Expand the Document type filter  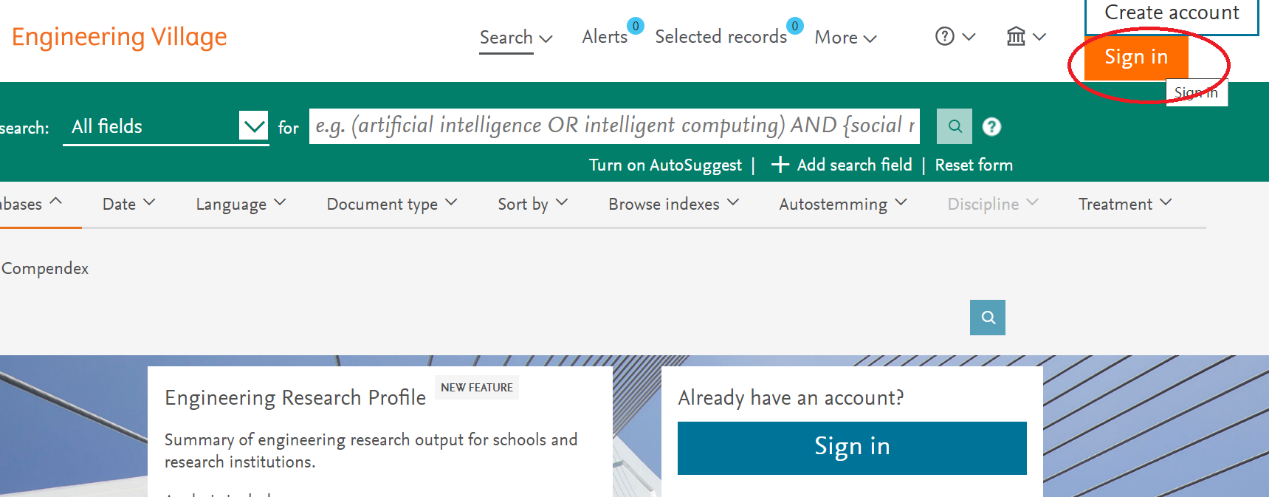(392, 204)
